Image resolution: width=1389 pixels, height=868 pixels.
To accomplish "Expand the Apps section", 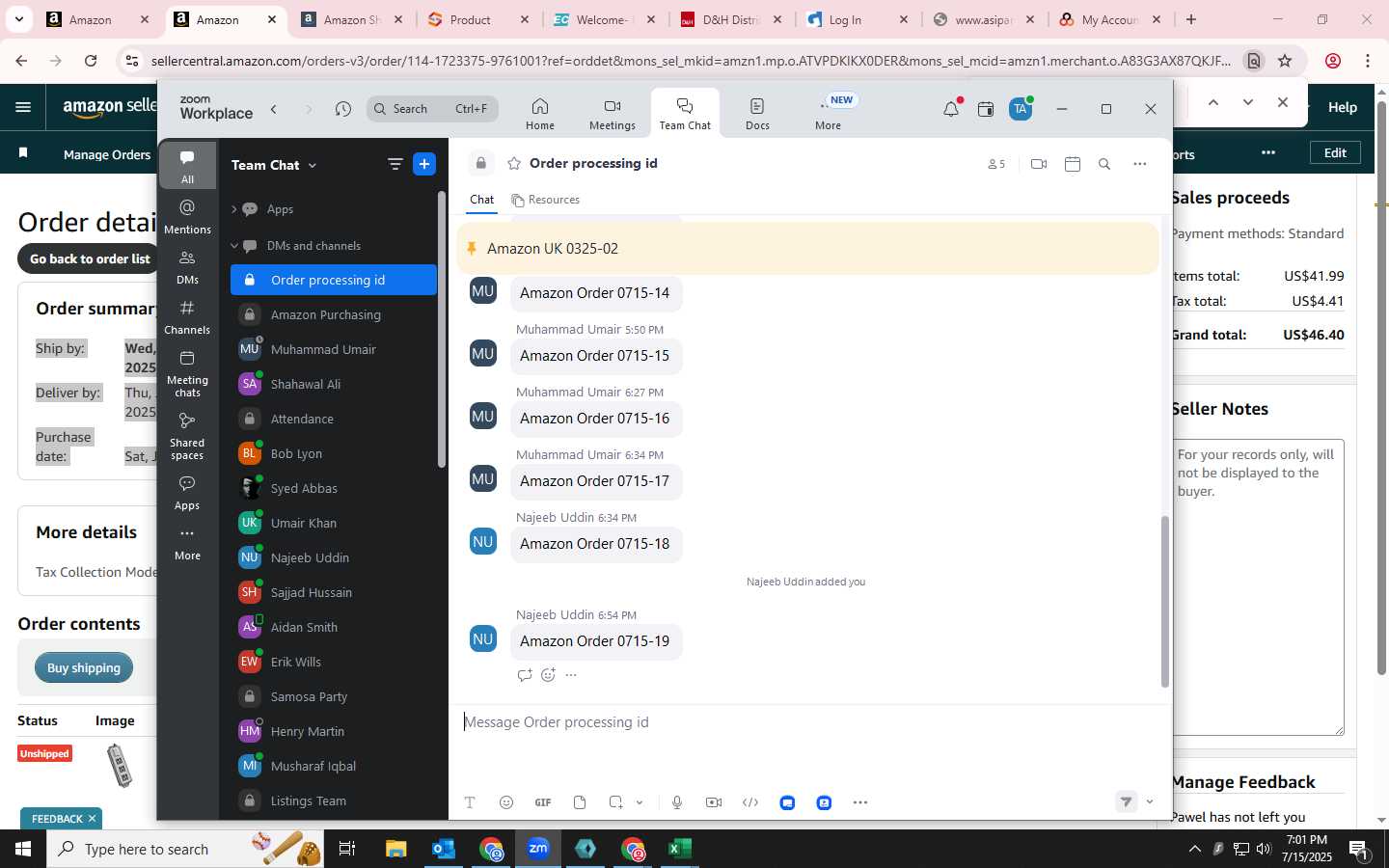I will 233,209.
